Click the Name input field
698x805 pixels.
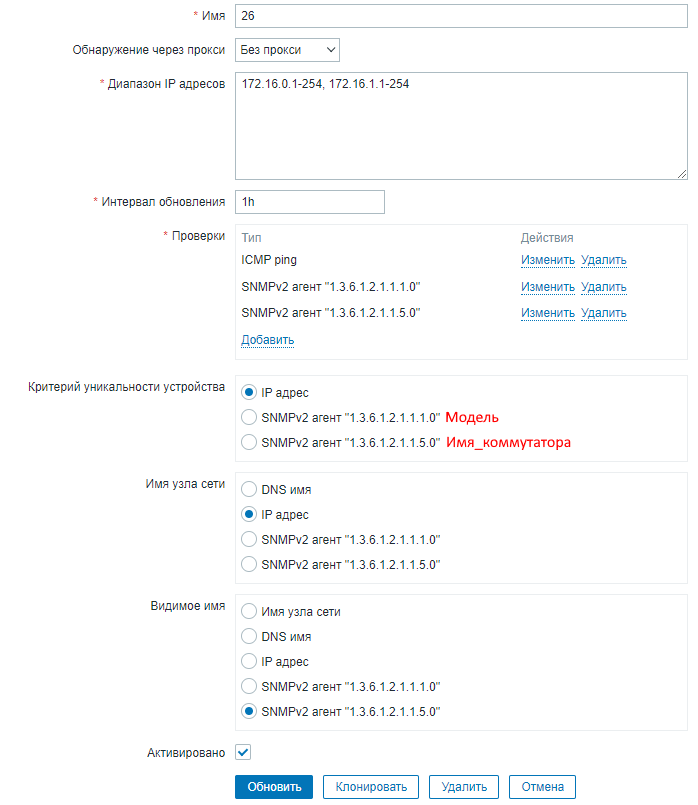click(460, 17)
